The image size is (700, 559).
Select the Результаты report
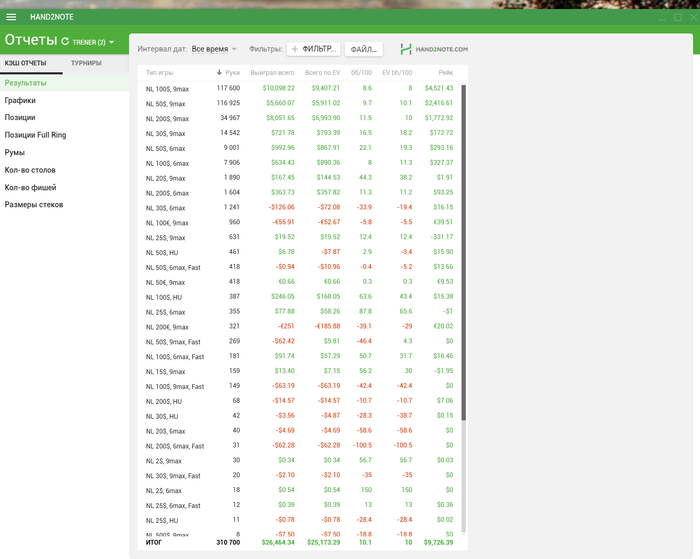click(x=64, y=83)
